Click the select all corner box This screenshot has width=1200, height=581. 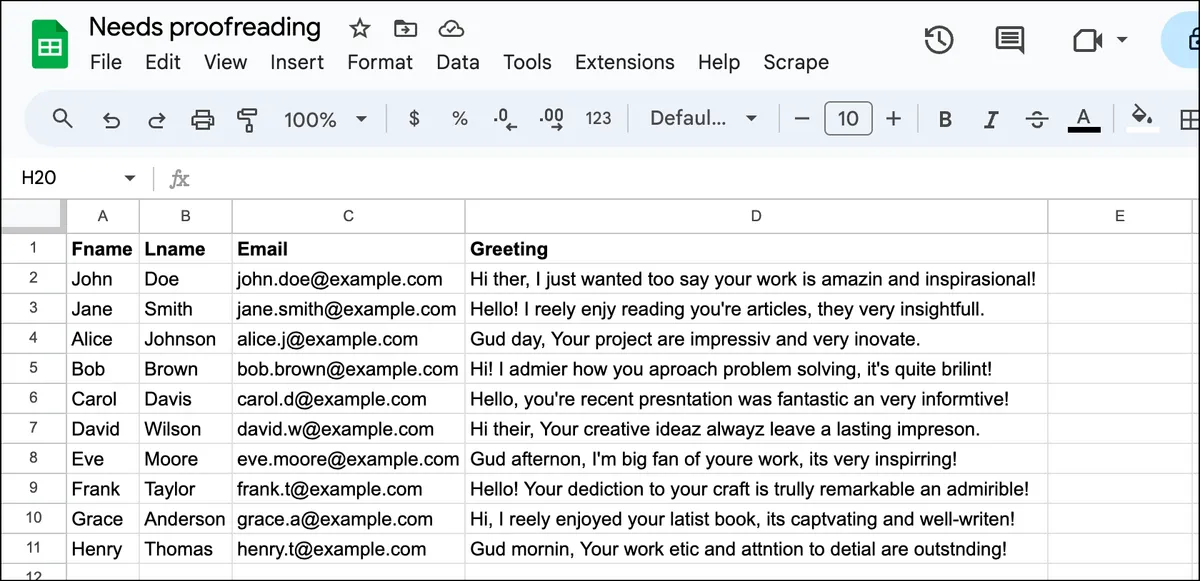tap(33, 216)
